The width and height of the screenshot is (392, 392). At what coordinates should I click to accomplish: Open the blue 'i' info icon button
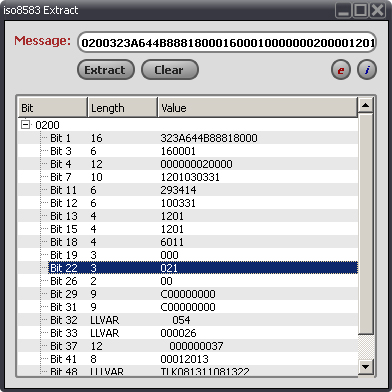367,70
